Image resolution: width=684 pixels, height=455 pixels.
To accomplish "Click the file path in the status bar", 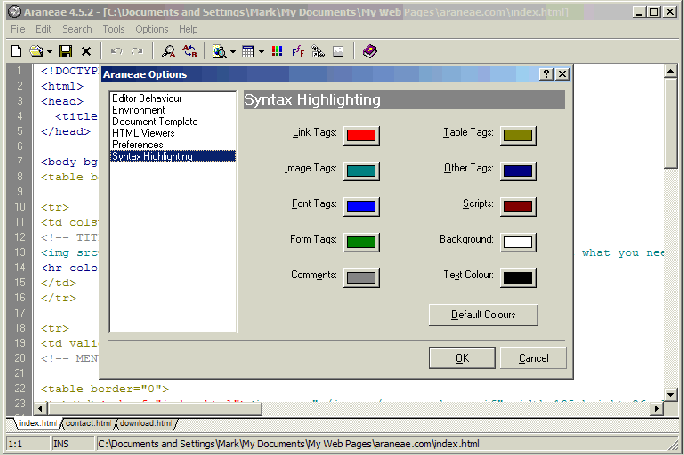I will point(289,444).
